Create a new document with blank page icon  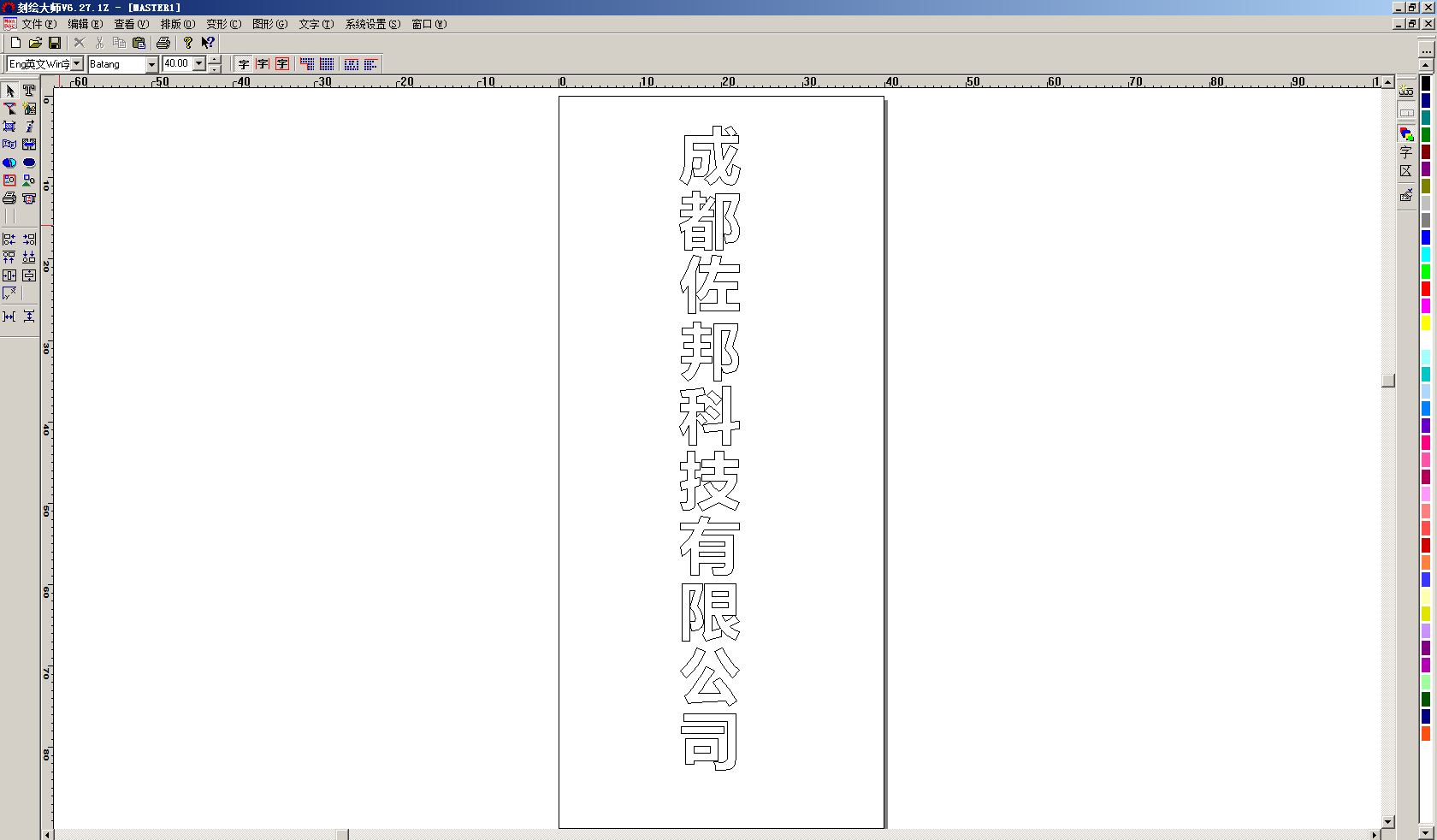(x=15, y=43)
